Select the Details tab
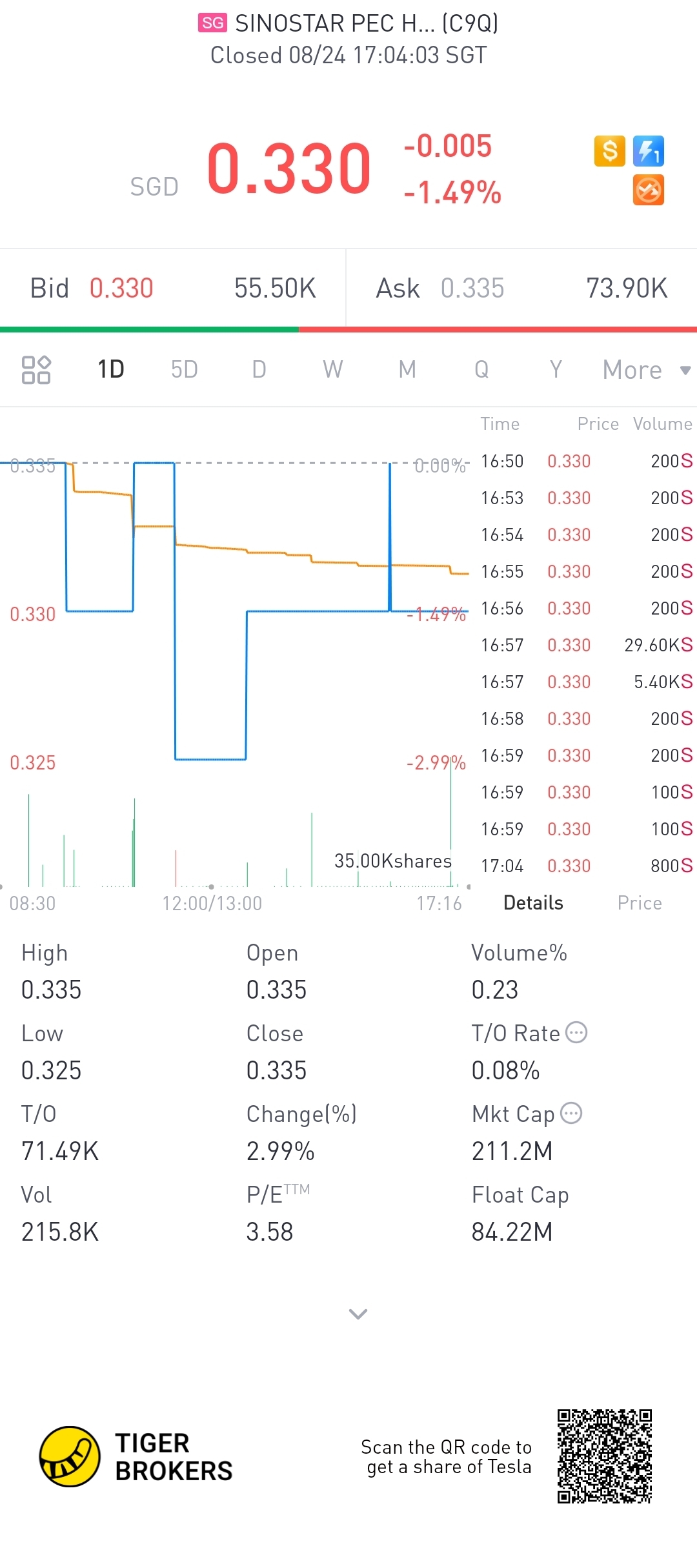Viewport: 697px width, 1568px height. pos(533,903)
